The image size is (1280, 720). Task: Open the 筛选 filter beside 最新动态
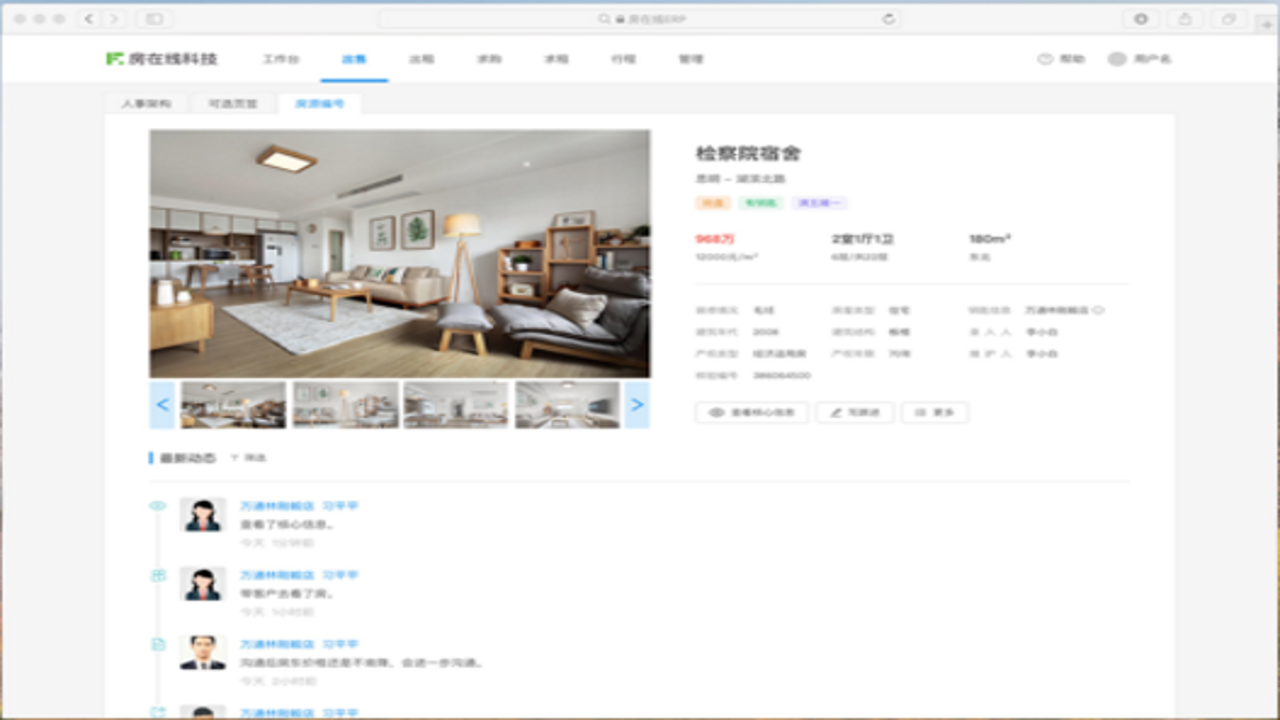248,458
